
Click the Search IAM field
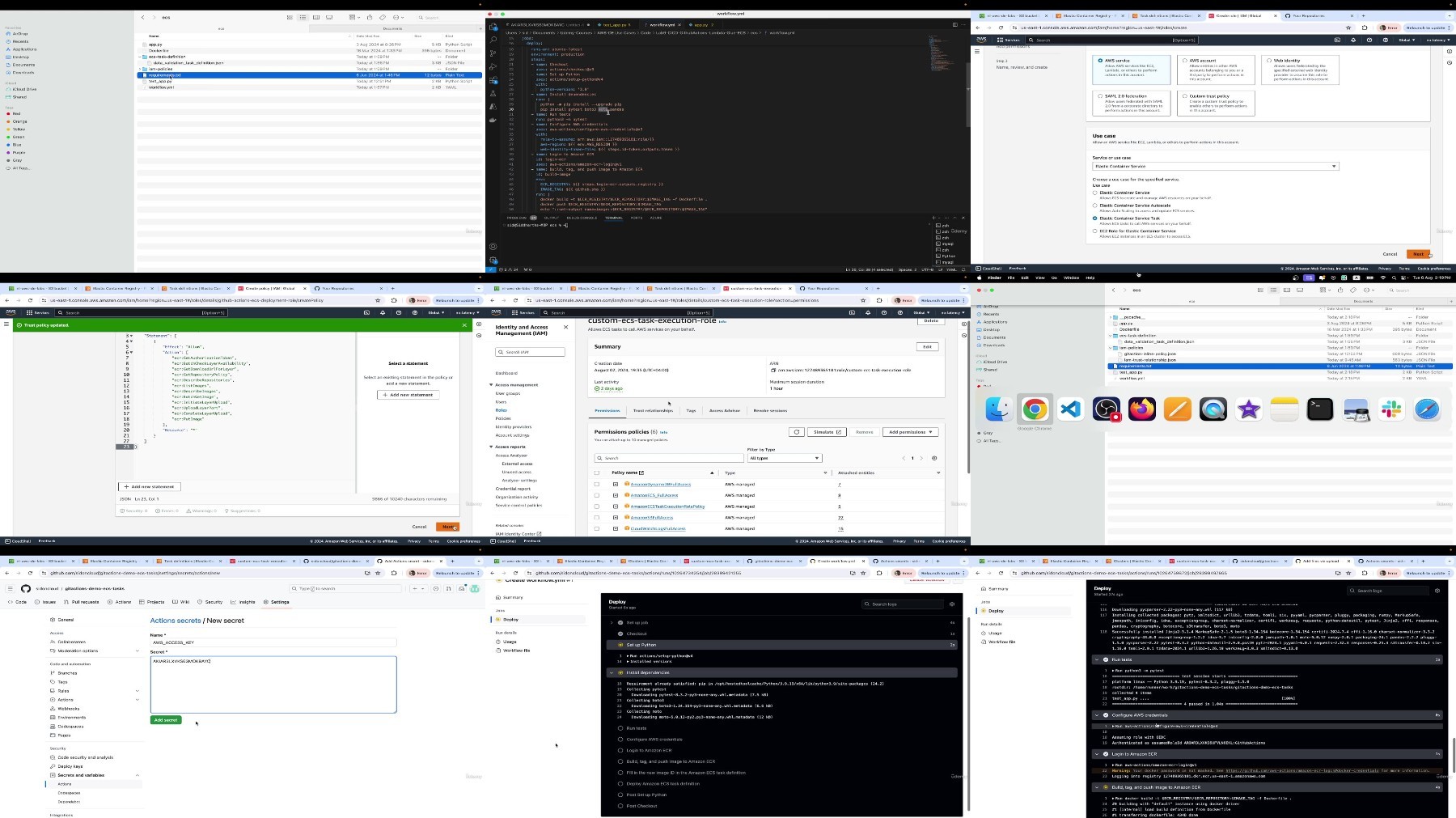(x=531, y=352)
